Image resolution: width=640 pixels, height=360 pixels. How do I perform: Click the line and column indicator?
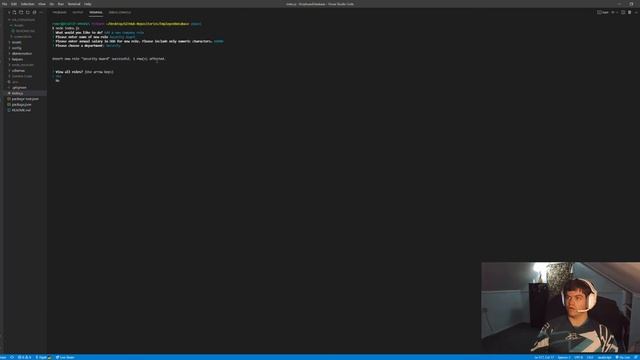[544, 358]
